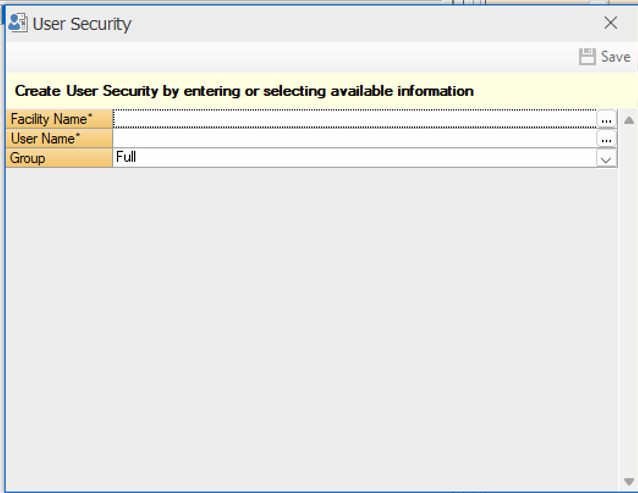The image size is (638, 493).
Task: Click the scrollbar up arrow
Action: point(629,120)
